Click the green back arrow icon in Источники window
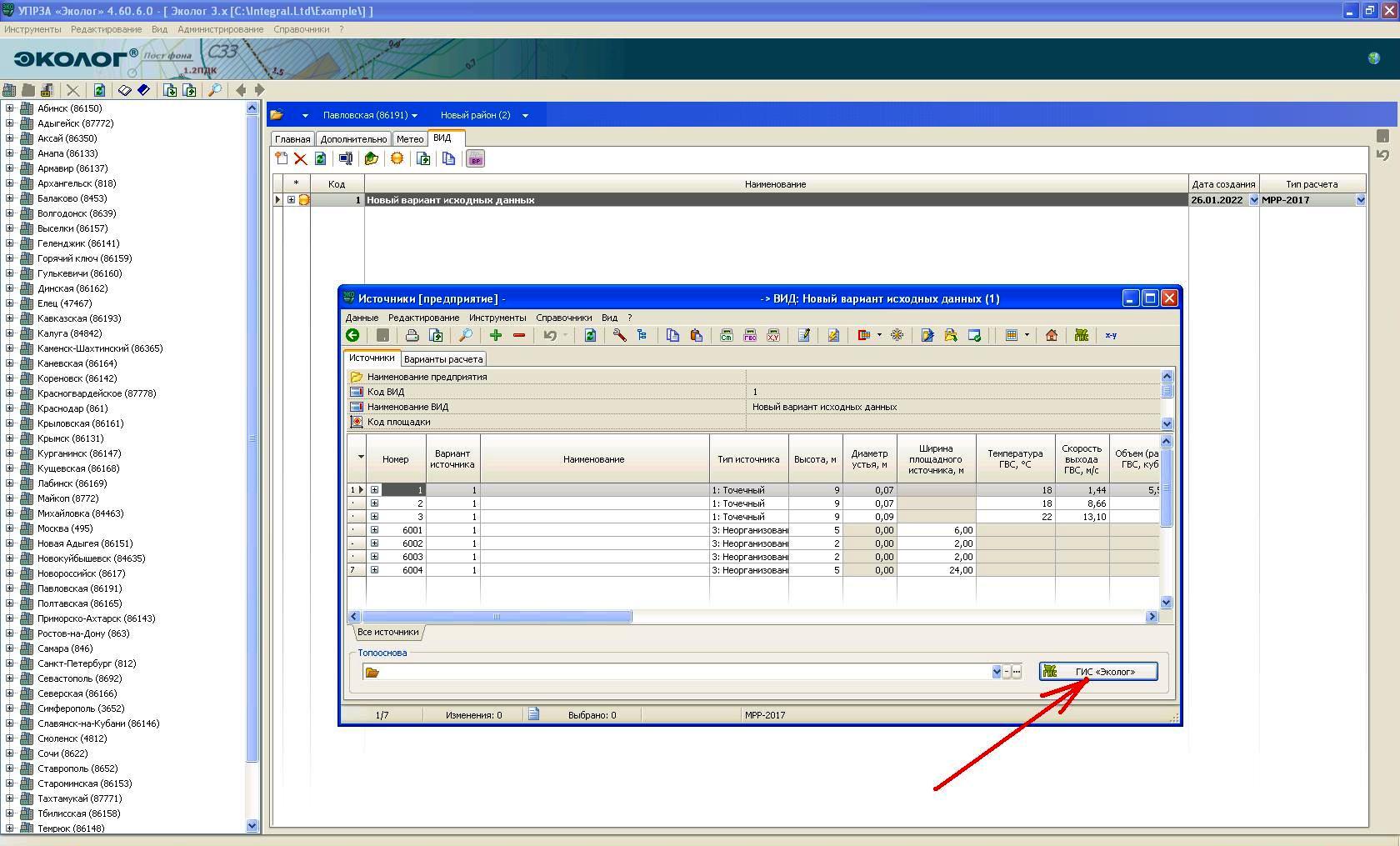The width and height of the screenshot is (1400, 846). point(353,335)
